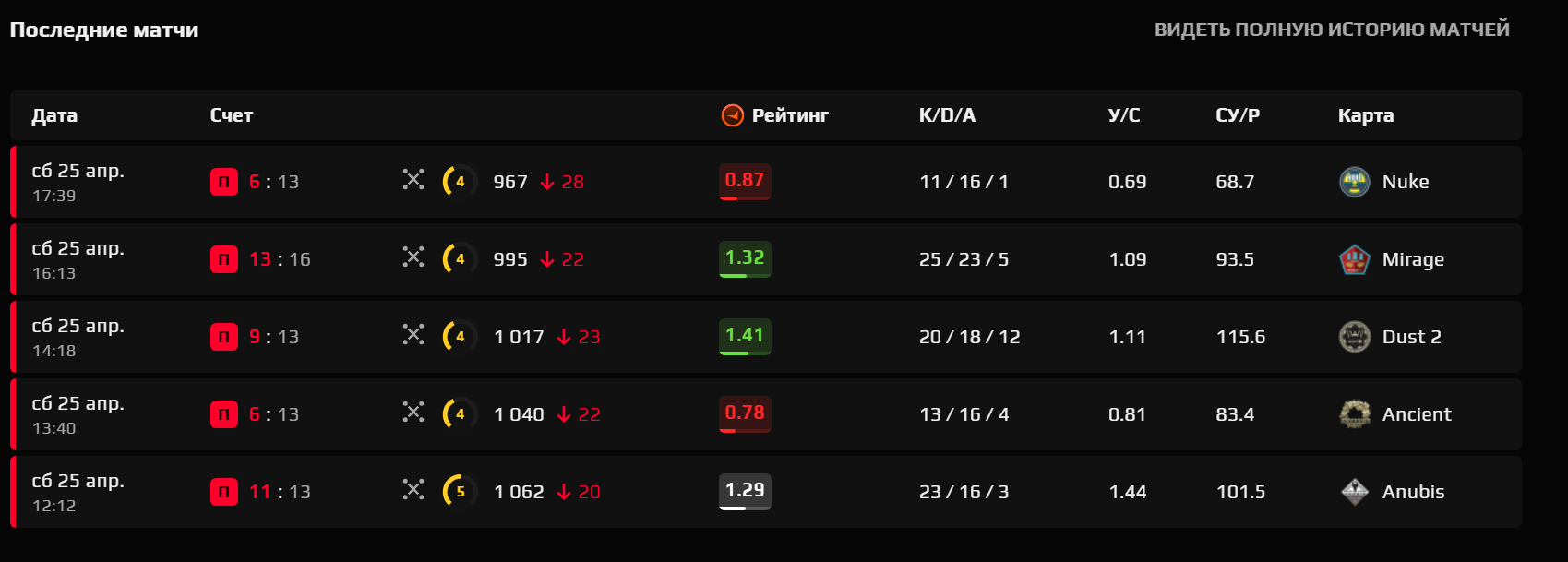This screenshot has width=1568, height=562.
Task: Click the red П loss badge for 13:16 match
Action: (224, 259)
